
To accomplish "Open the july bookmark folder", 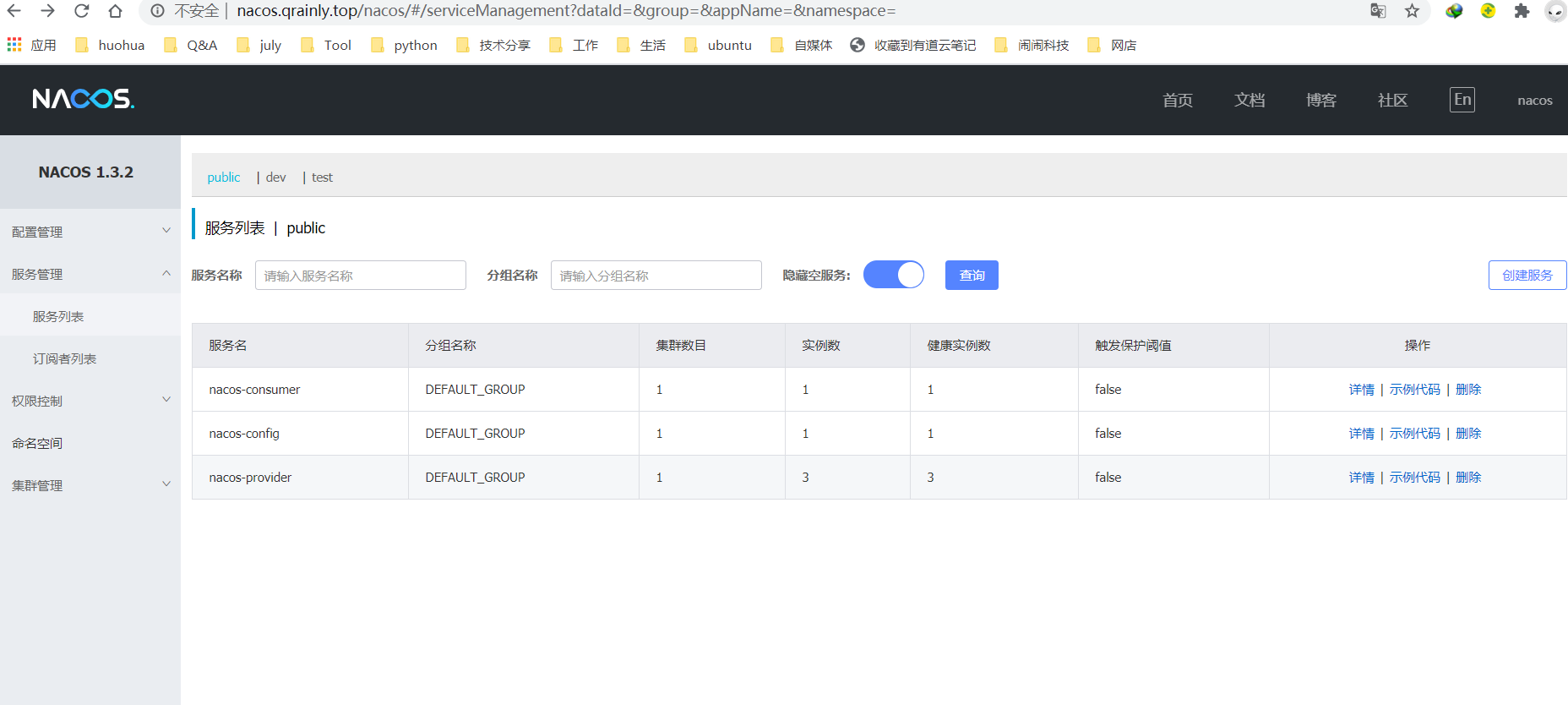I will (x=259, y=45).
